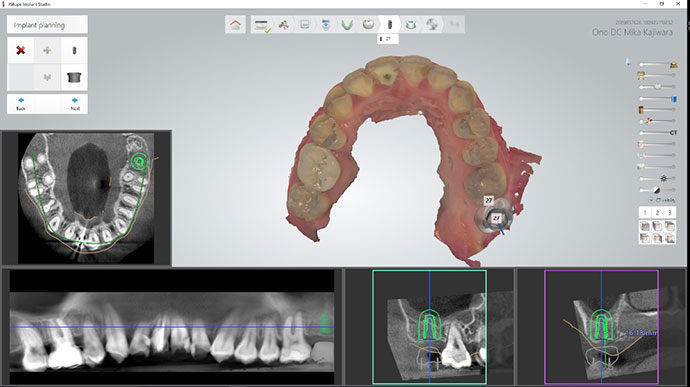Adjust the nerve markers visibility slider
The image size is (690, 387).
coord(657,121)
